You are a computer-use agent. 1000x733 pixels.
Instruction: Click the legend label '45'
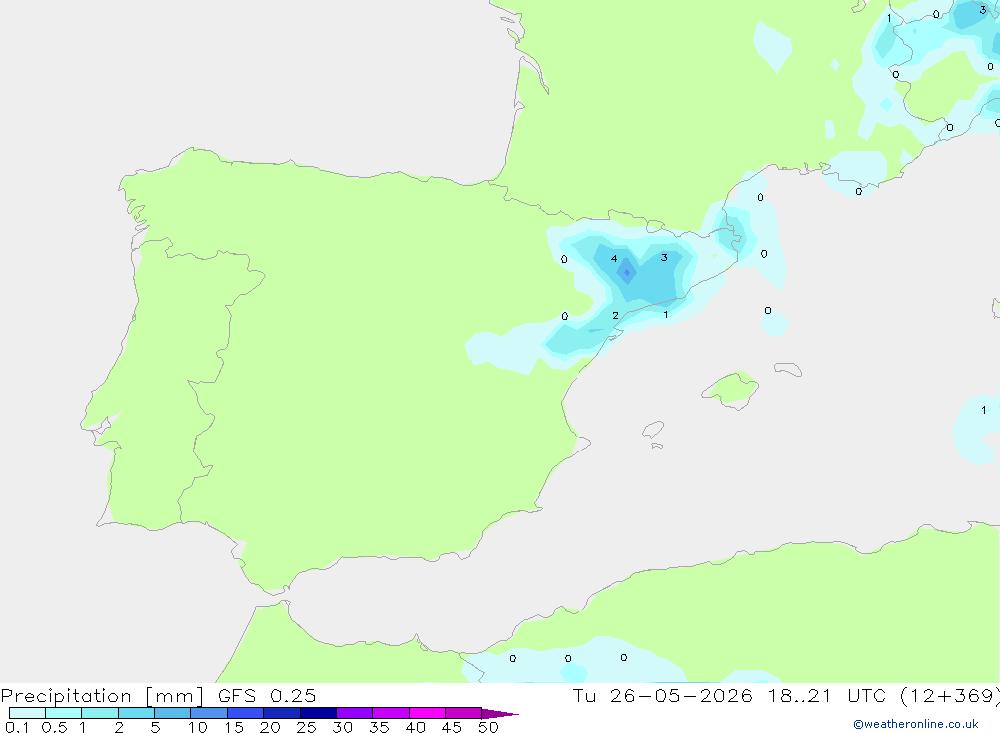[x=452, y=727]
